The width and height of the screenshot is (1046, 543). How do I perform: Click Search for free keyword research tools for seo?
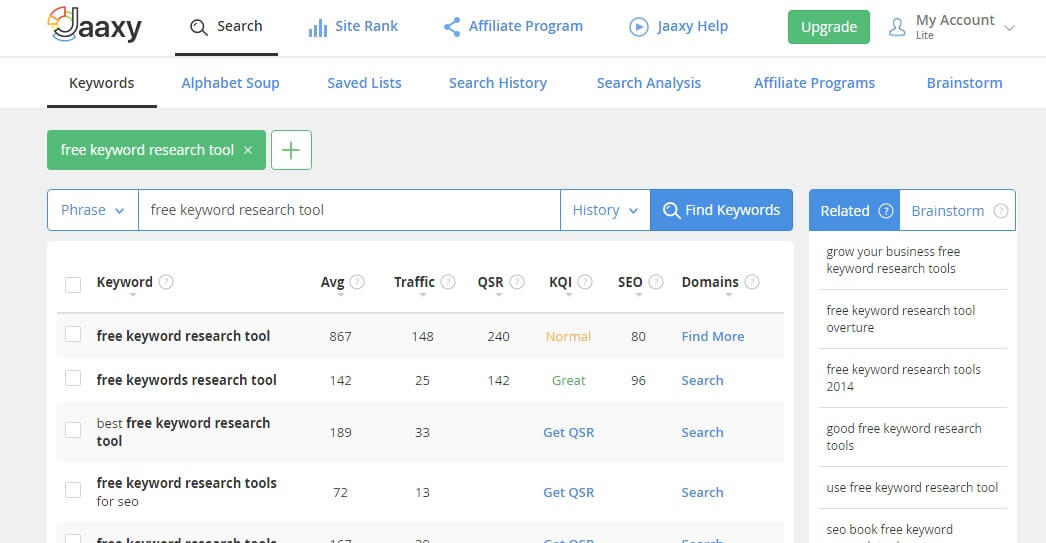(x=702, y=492)
